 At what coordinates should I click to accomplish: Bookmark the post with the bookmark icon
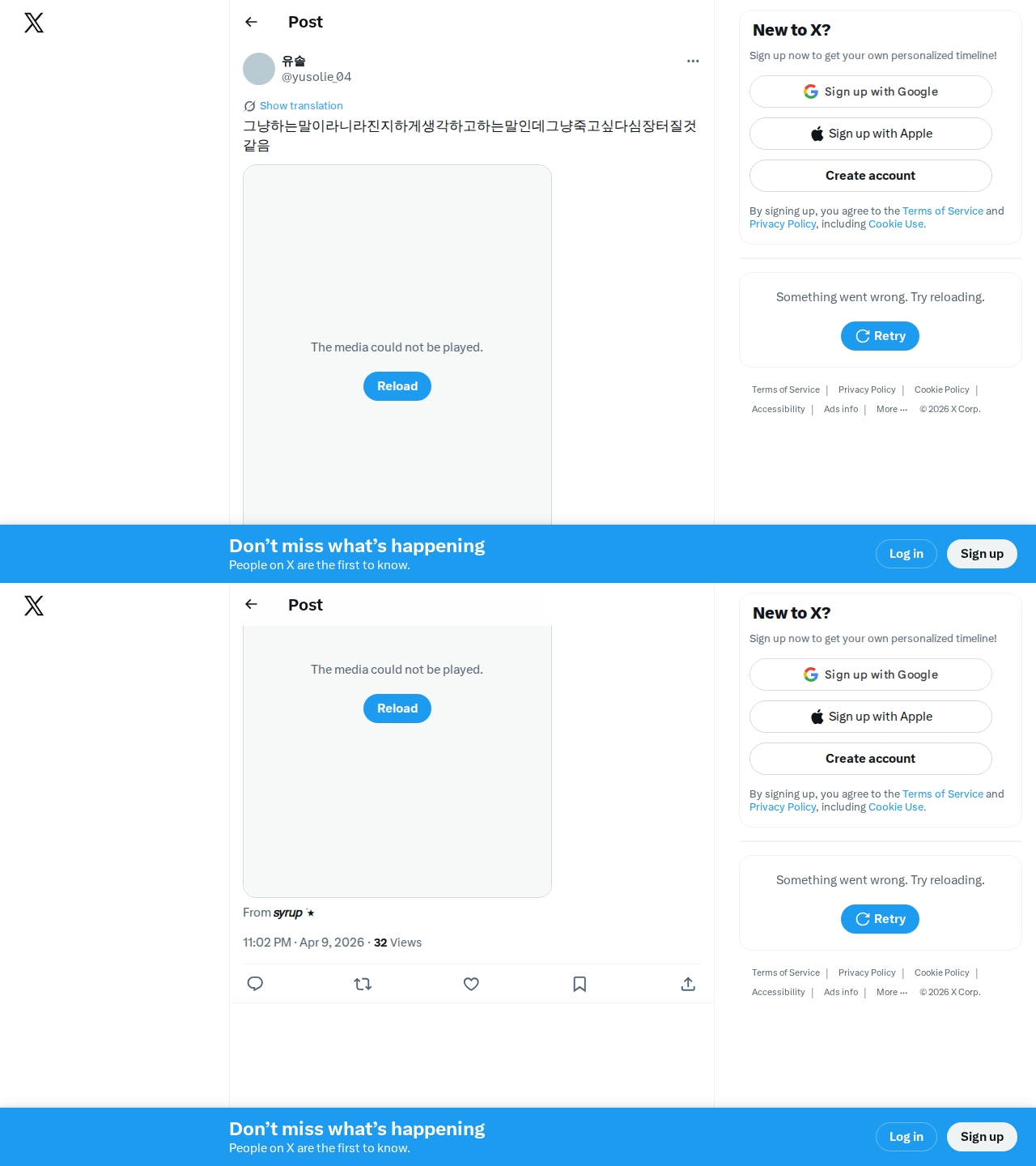coord(580,984)
